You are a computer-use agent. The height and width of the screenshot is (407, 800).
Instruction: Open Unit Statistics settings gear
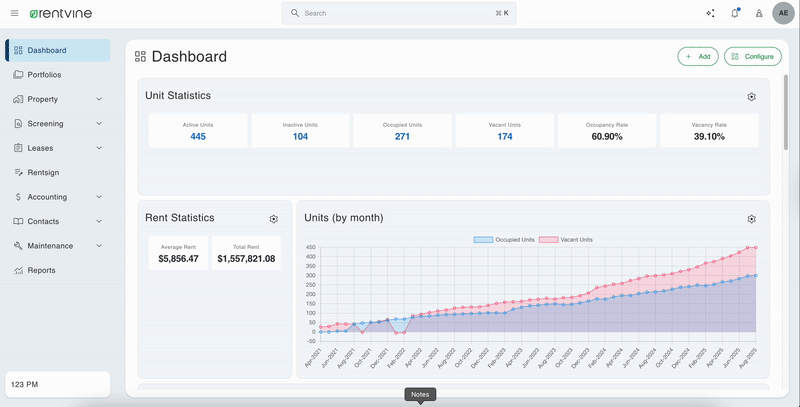click(x=752, y=96)
